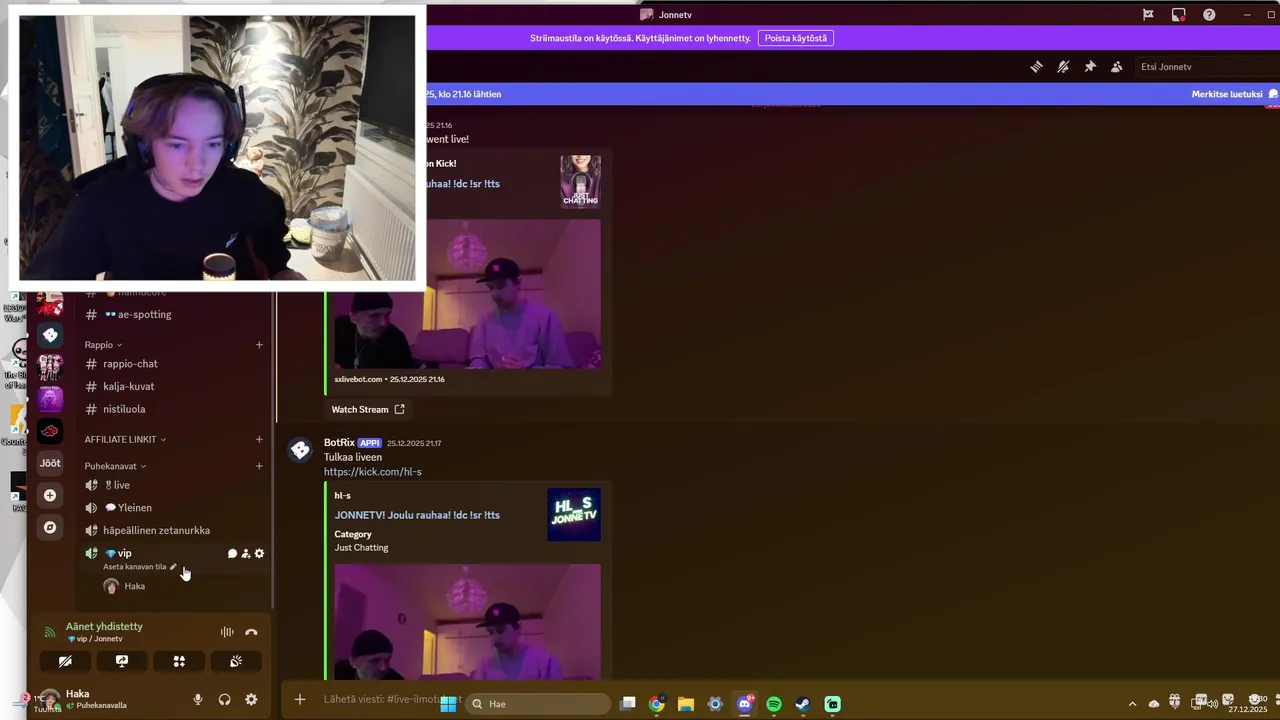Open the Watch Stream button
1280x720 pixels.
tap(368, 409)
